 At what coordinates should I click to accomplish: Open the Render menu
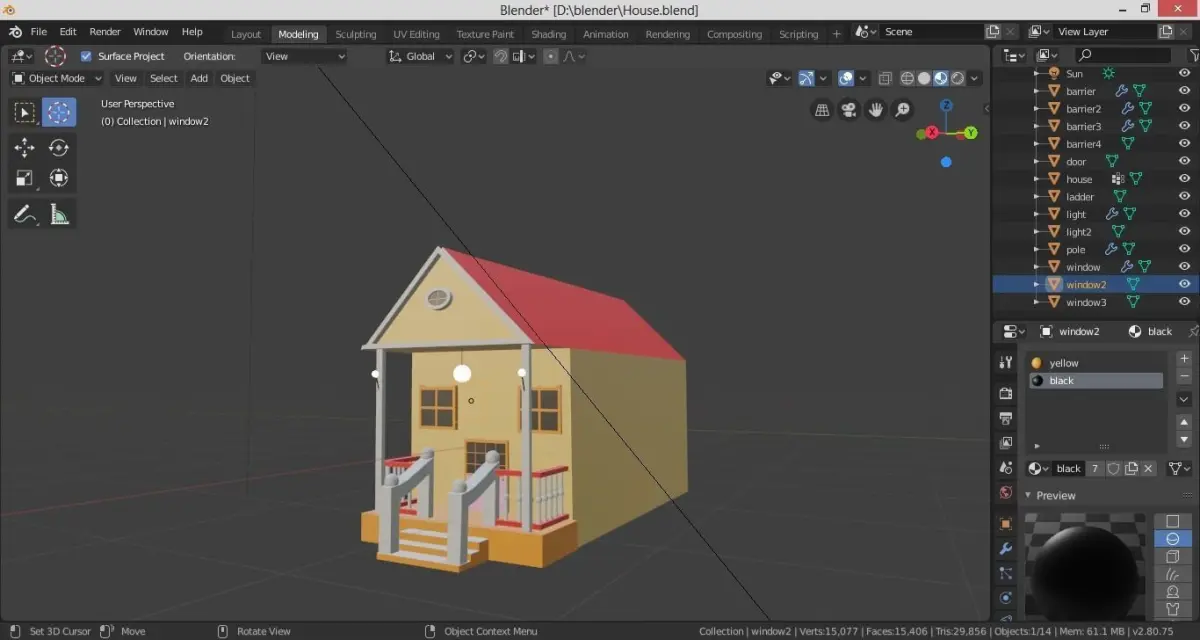(105, 32)
